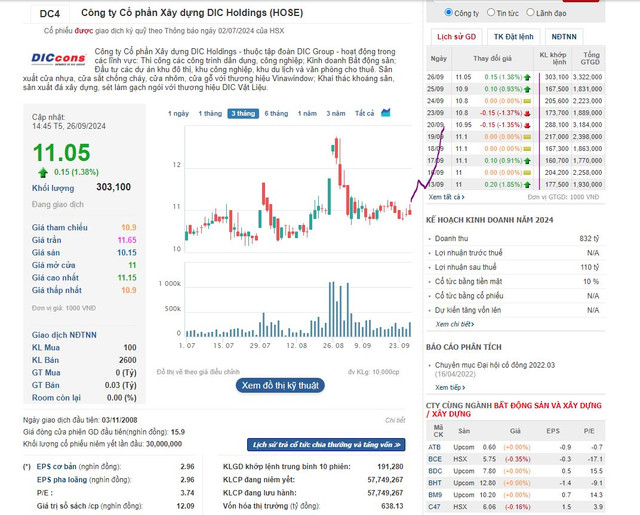This screenshot has width=640, height=515.
Task: Open ATB ticker in peers table
Action: point(434,447)
